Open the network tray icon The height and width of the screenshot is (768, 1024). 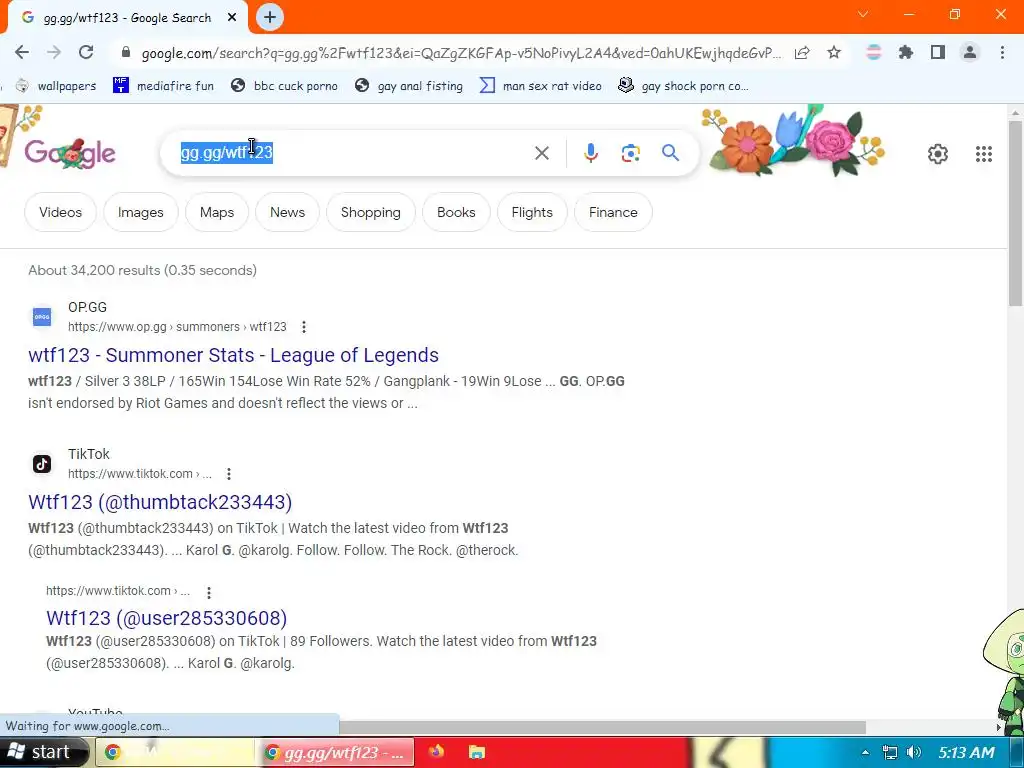(x=889, y=752)
